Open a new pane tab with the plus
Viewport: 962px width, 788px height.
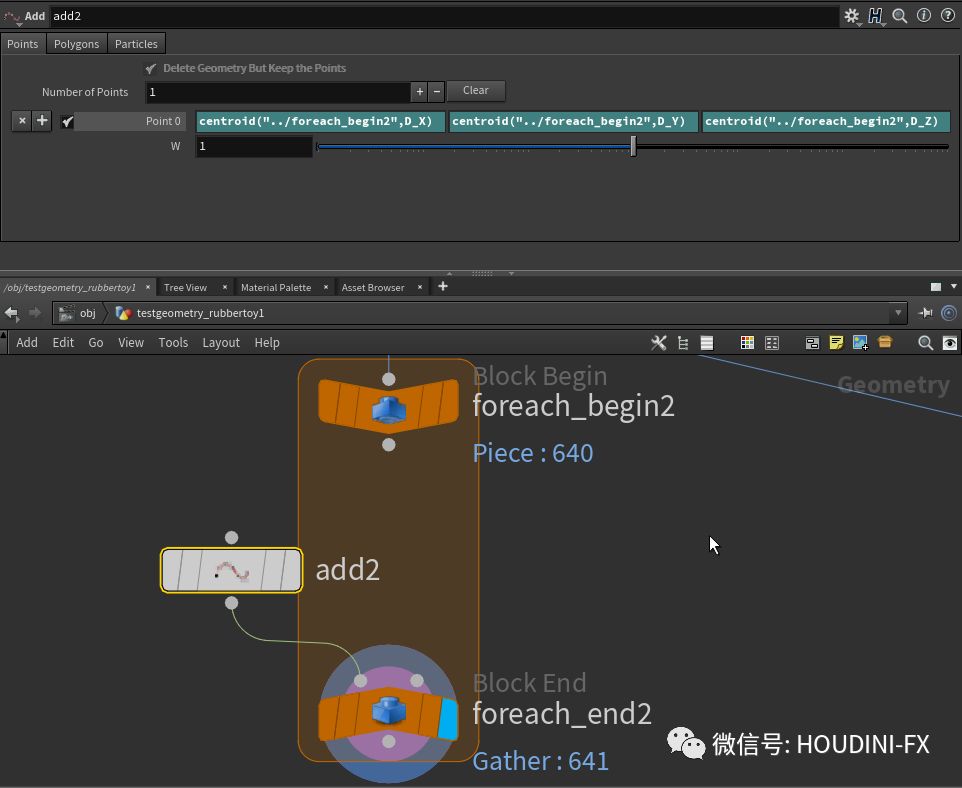(x=441, y=287)
